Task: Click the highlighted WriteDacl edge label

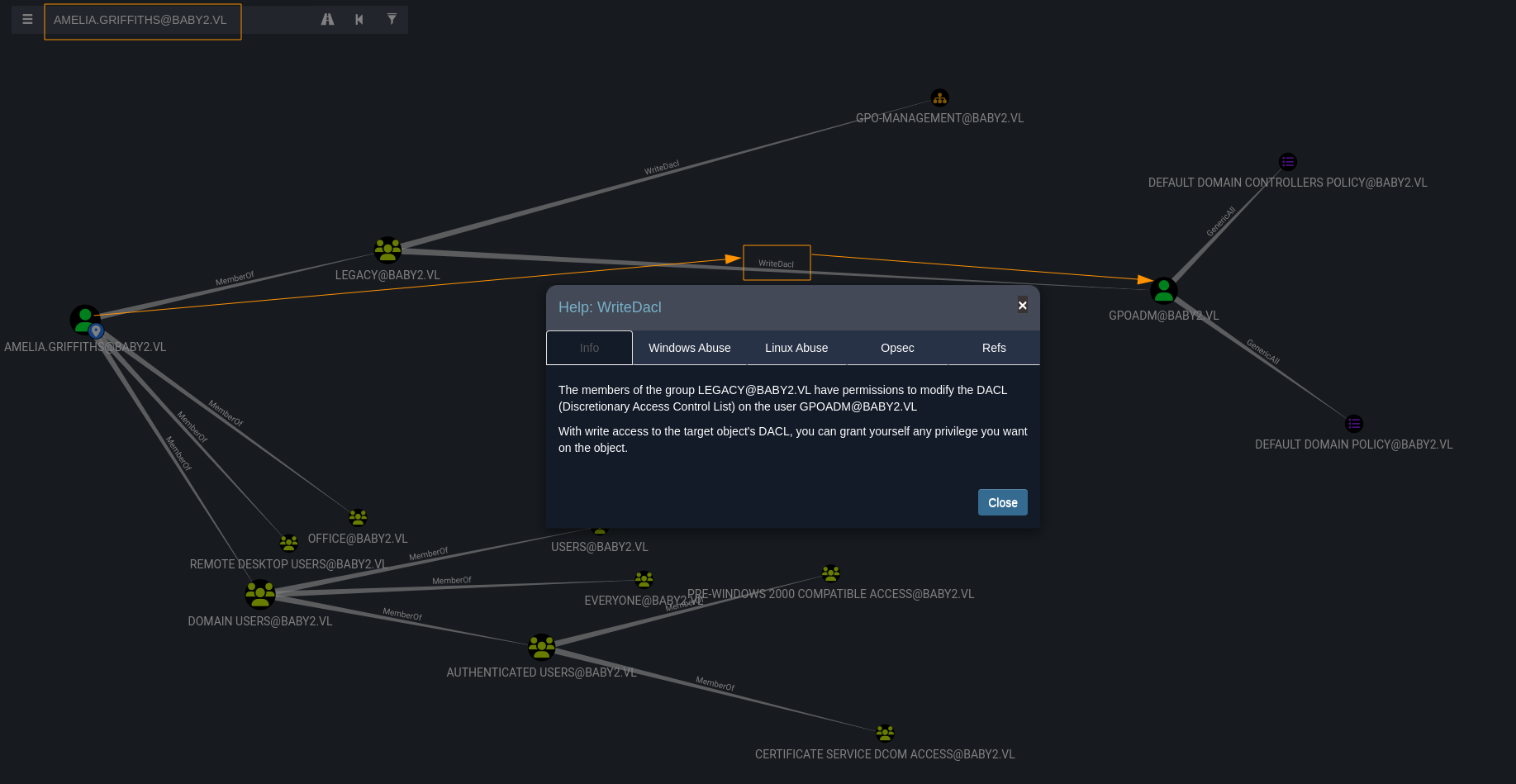Action: point(777,264)
